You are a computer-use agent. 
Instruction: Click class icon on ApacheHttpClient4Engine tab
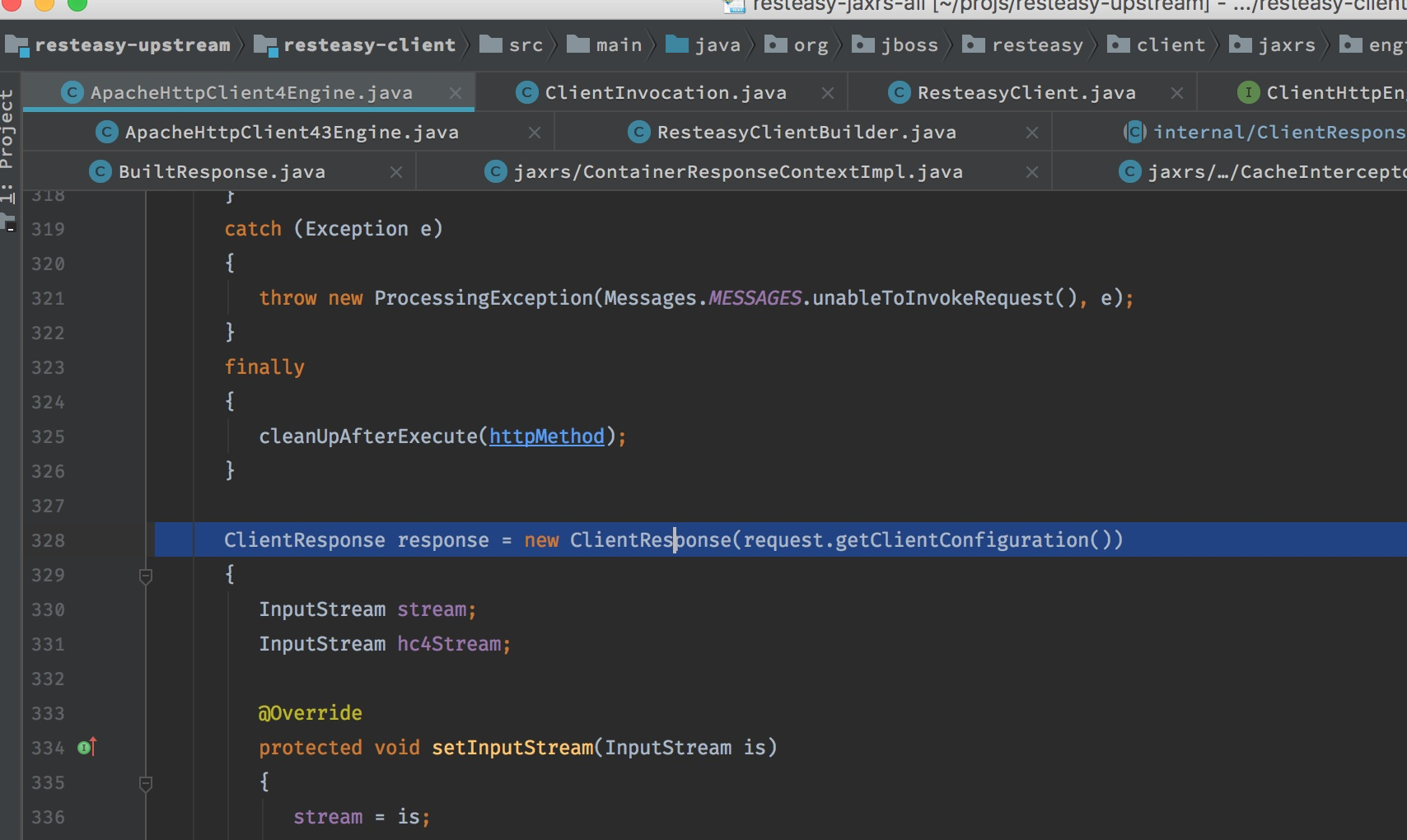[73, 92]
